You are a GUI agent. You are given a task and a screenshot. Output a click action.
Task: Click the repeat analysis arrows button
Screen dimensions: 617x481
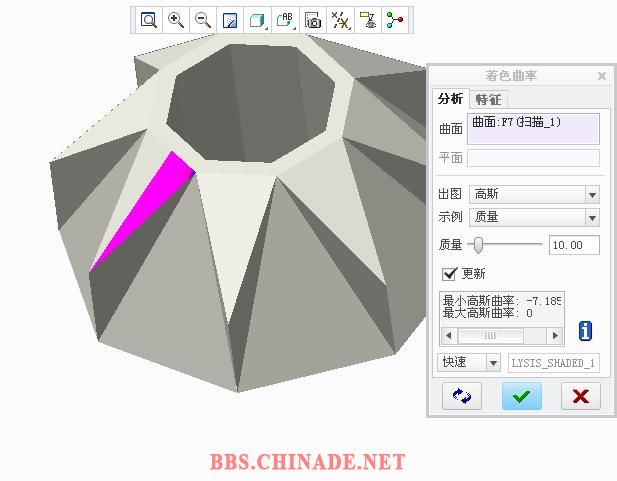462,396
